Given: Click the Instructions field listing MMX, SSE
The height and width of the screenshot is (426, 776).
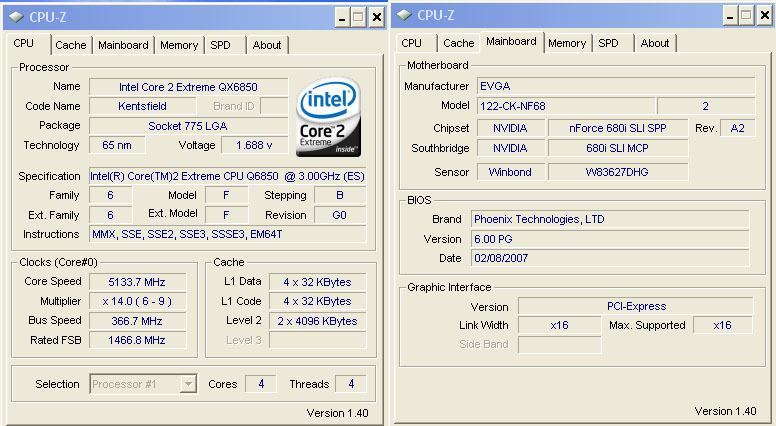Looking at the screenshot, I should 228,235.
